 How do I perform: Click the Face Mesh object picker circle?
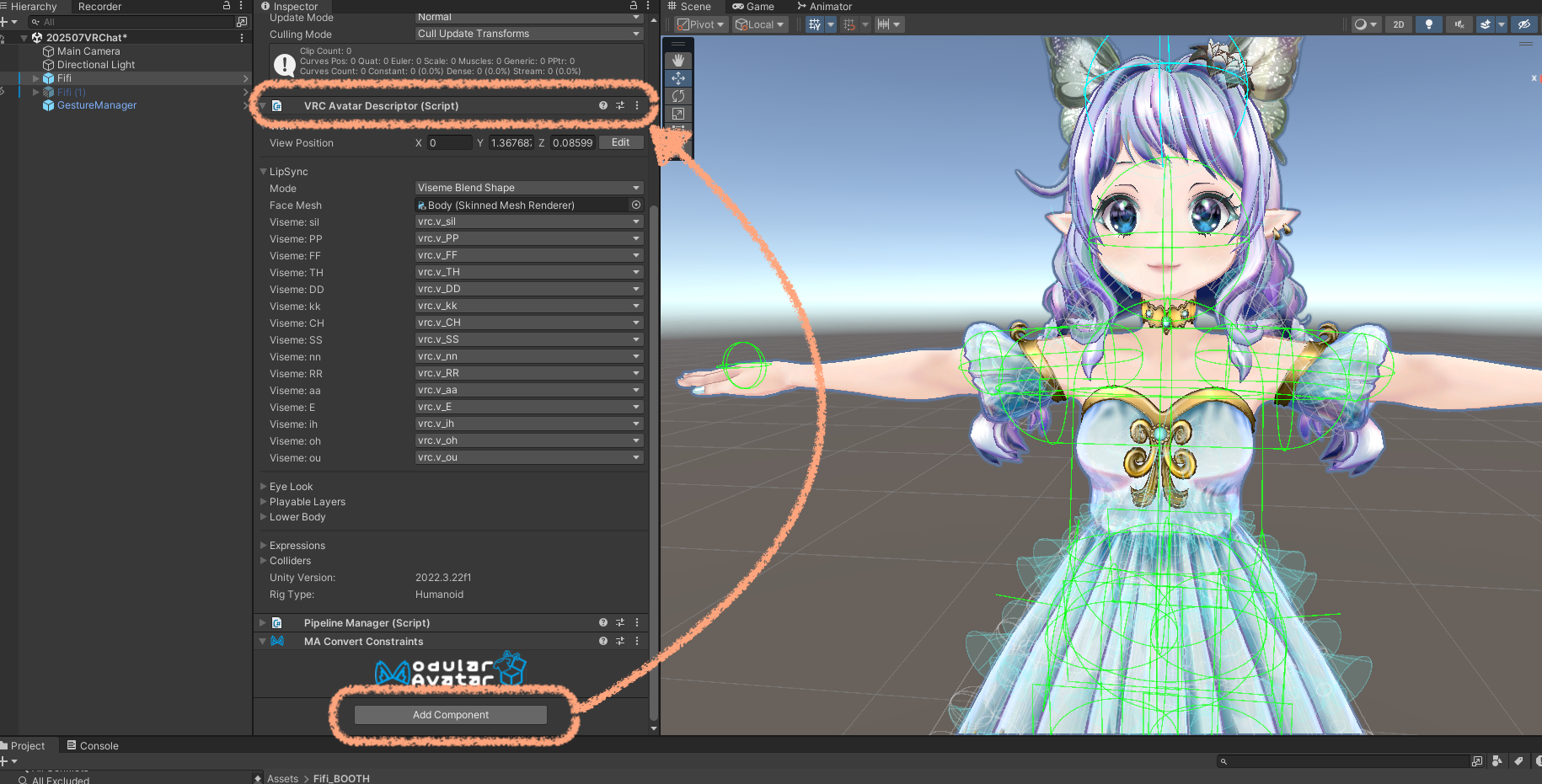point(636,205)
